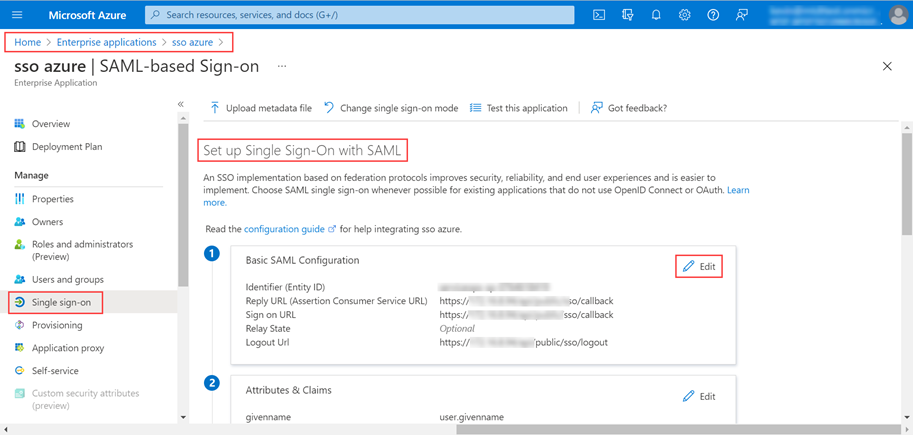Open Properties in the sidebar
Viewport: 913px width, 435px height.
coord(52,199)
